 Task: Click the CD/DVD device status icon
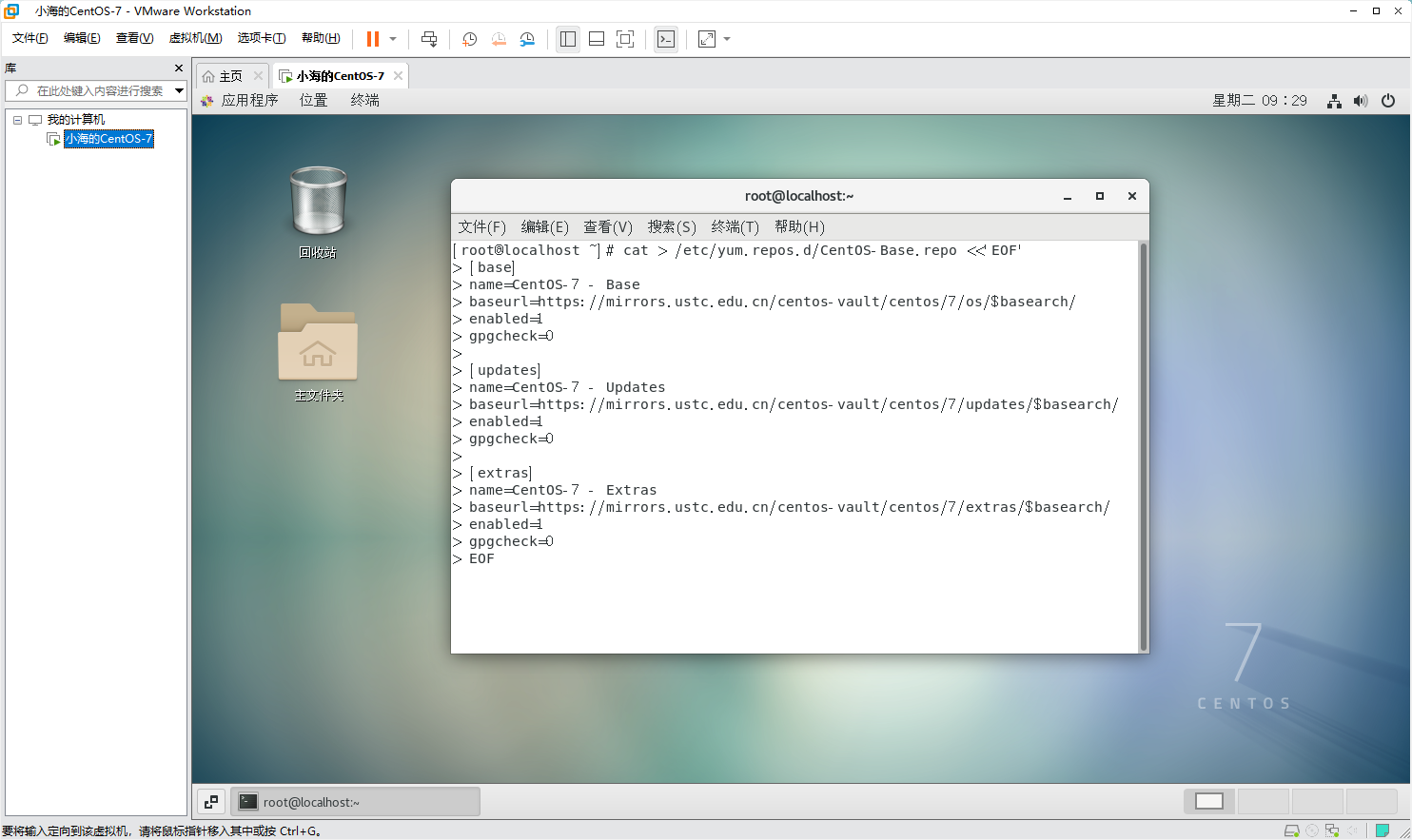tap(1312, 830)
